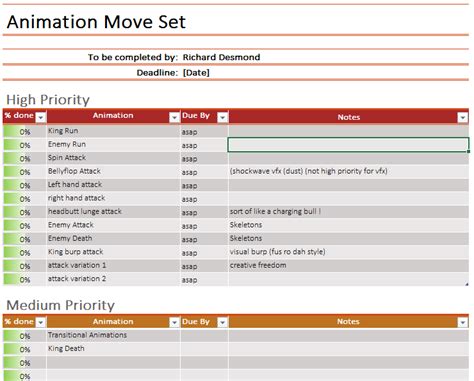Screen dimensions: 474x381
Task: Select the 'asap' due cell for attack variation 2
Action: pyautogui.click(x=204, y=279)
